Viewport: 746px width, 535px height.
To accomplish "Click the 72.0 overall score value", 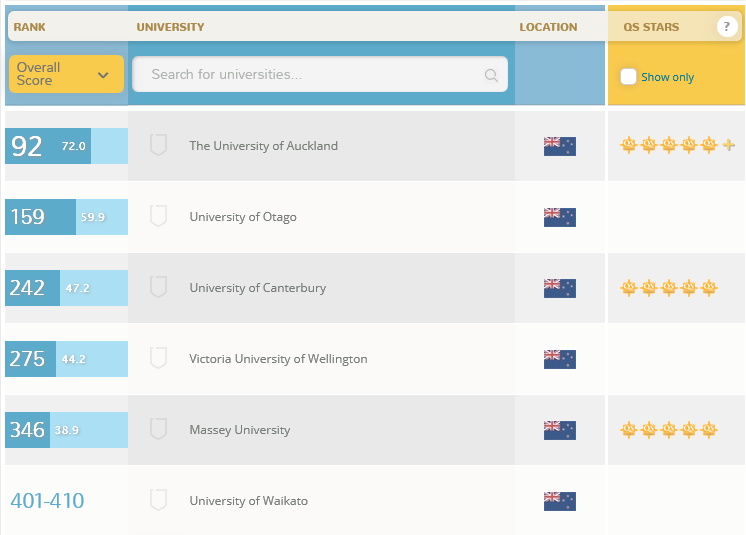I will coord(74,146).
